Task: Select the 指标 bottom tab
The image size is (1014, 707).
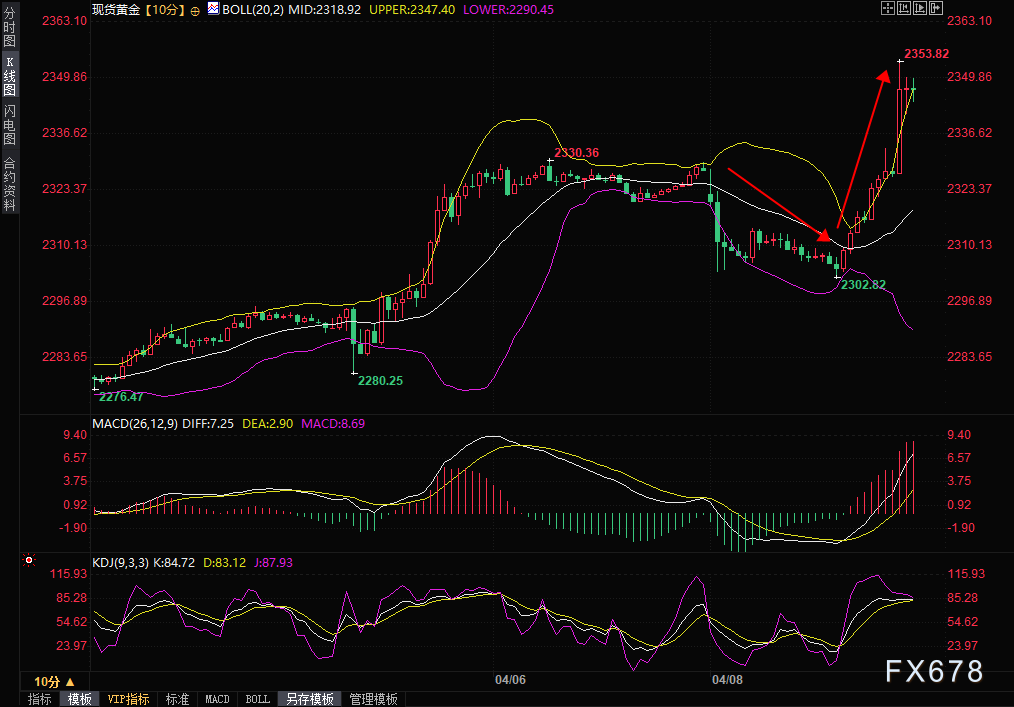Action: point(40,699)
